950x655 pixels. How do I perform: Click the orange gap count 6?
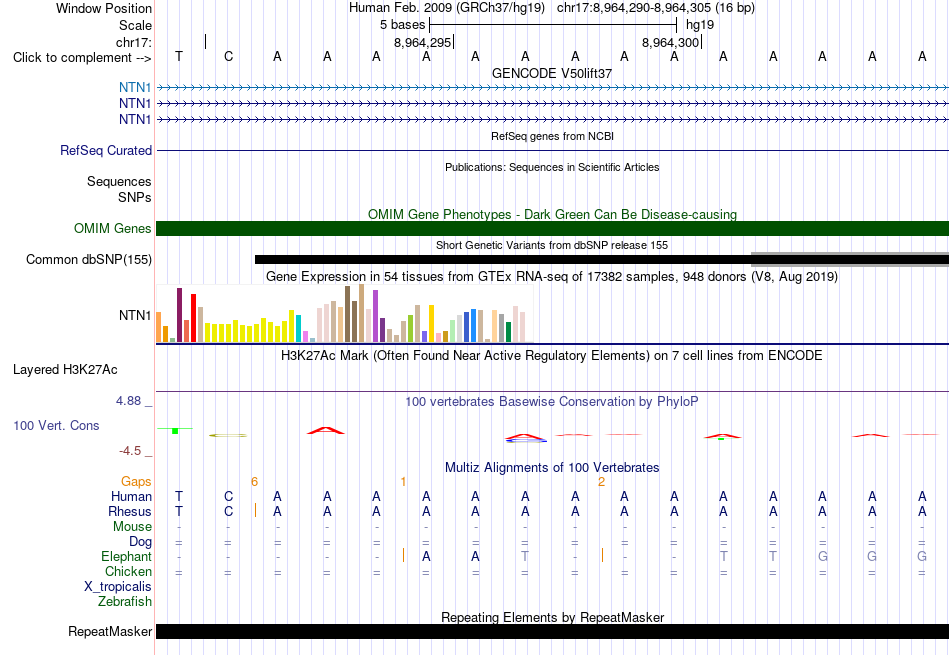coord(254,482)
